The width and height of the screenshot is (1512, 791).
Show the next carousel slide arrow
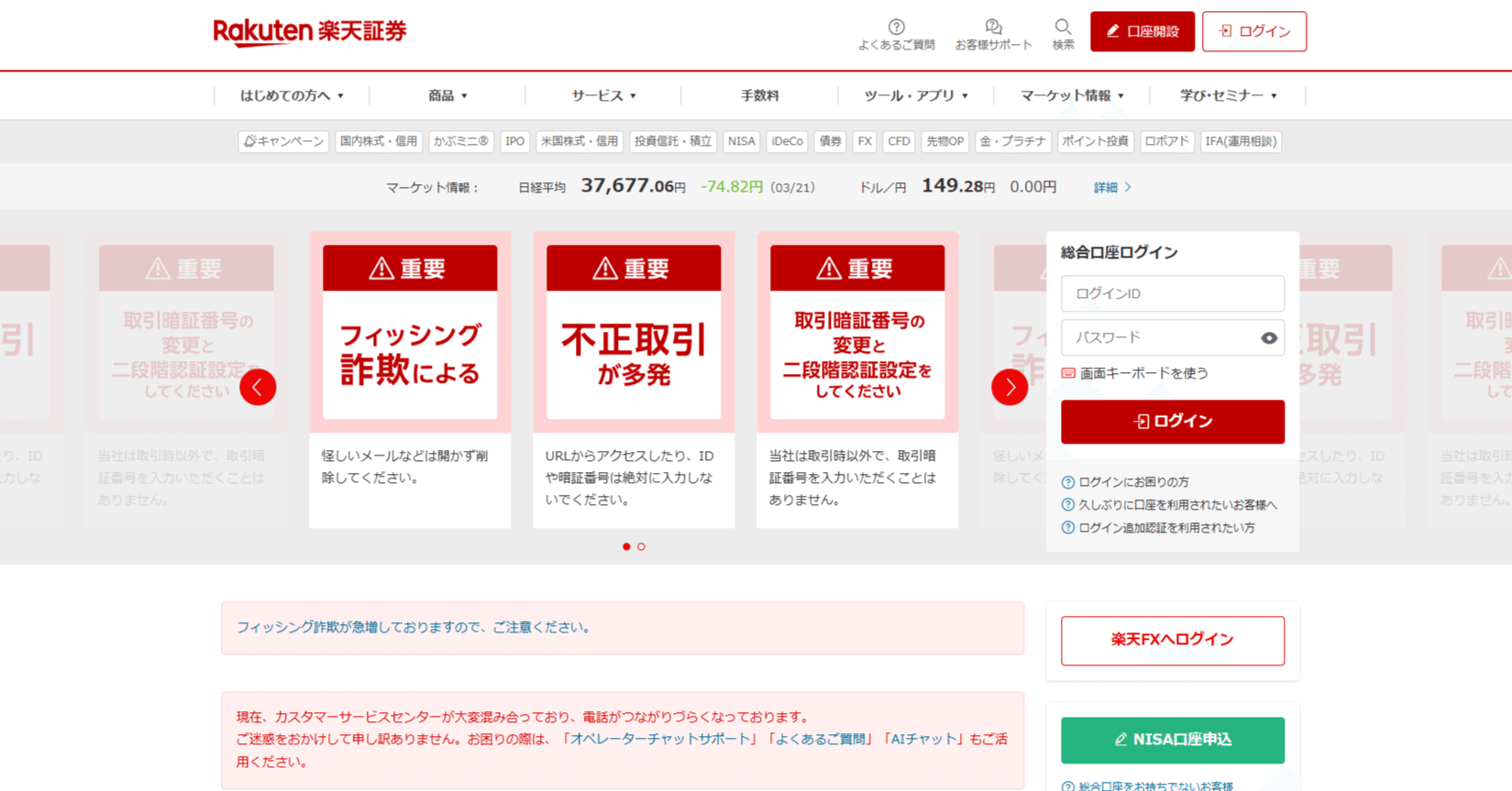coord(1010,387)
